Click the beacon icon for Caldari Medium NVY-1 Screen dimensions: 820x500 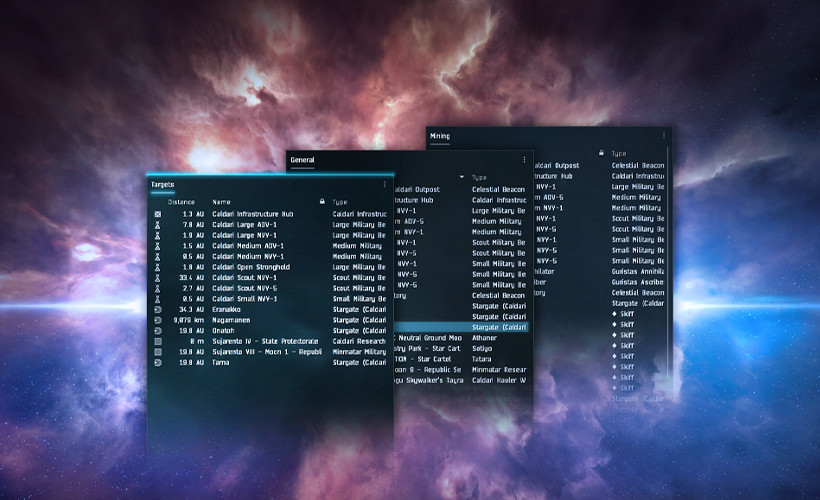158,256
